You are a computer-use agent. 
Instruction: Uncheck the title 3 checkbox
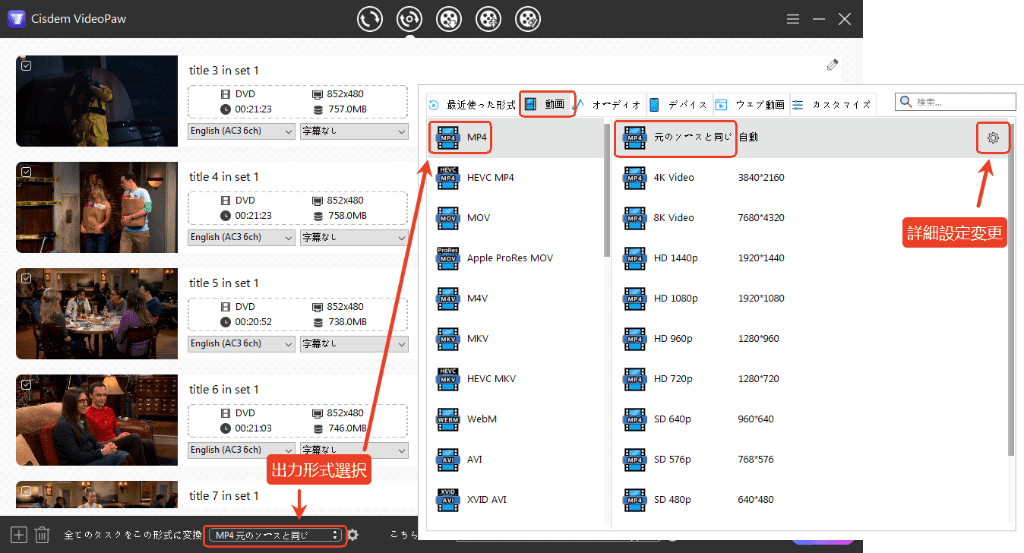(x=26, y=65)
